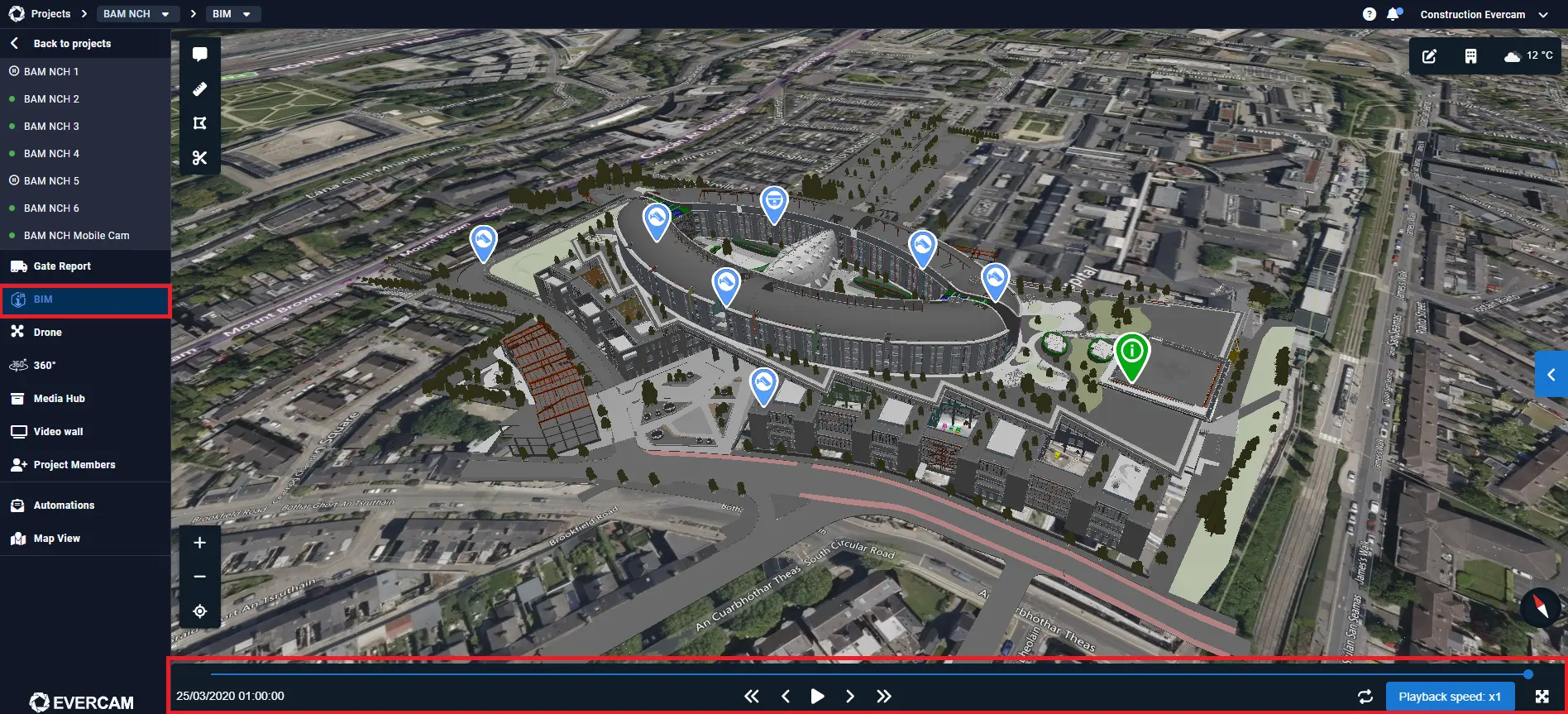Open the BIM breadcrumb dropdown

coord(232,14)
